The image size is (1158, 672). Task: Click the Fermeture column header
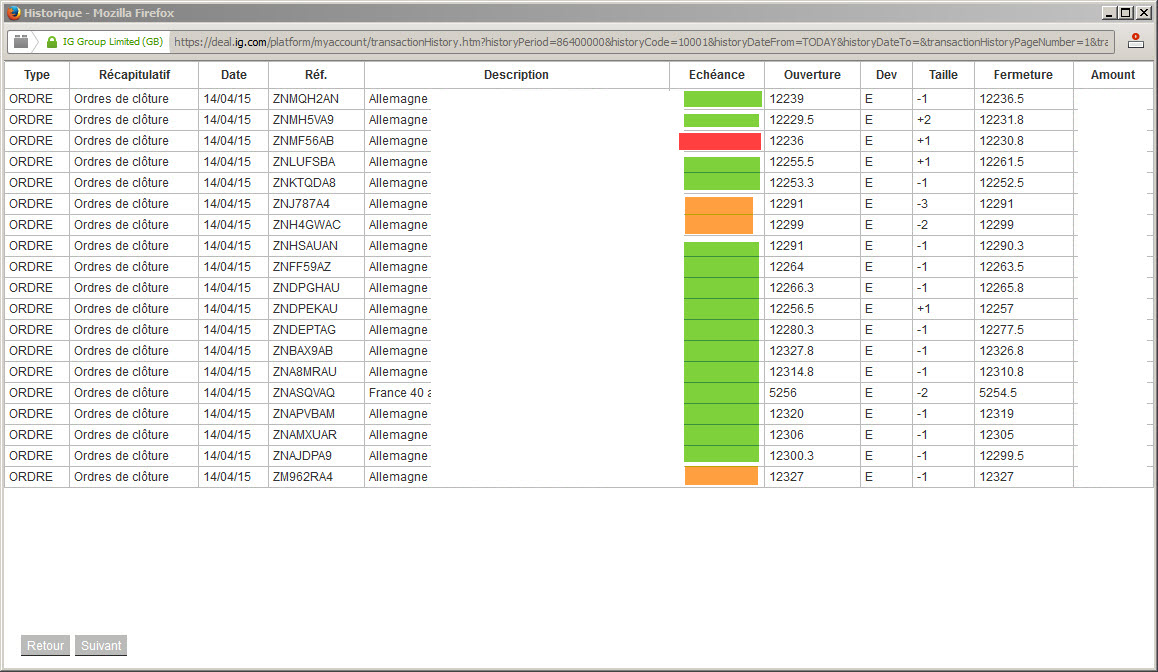[x=1023, y=75]
